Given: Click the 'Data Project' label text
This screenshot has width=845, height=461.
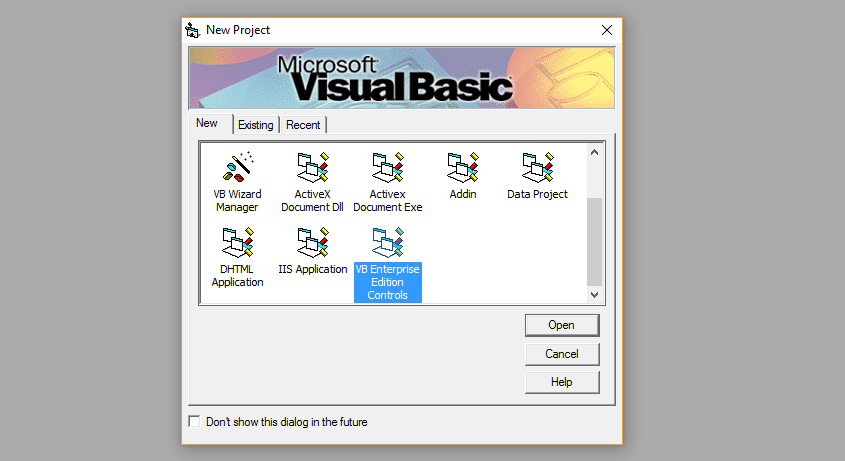Looking at the screenshot, I should tap(537, 194).
